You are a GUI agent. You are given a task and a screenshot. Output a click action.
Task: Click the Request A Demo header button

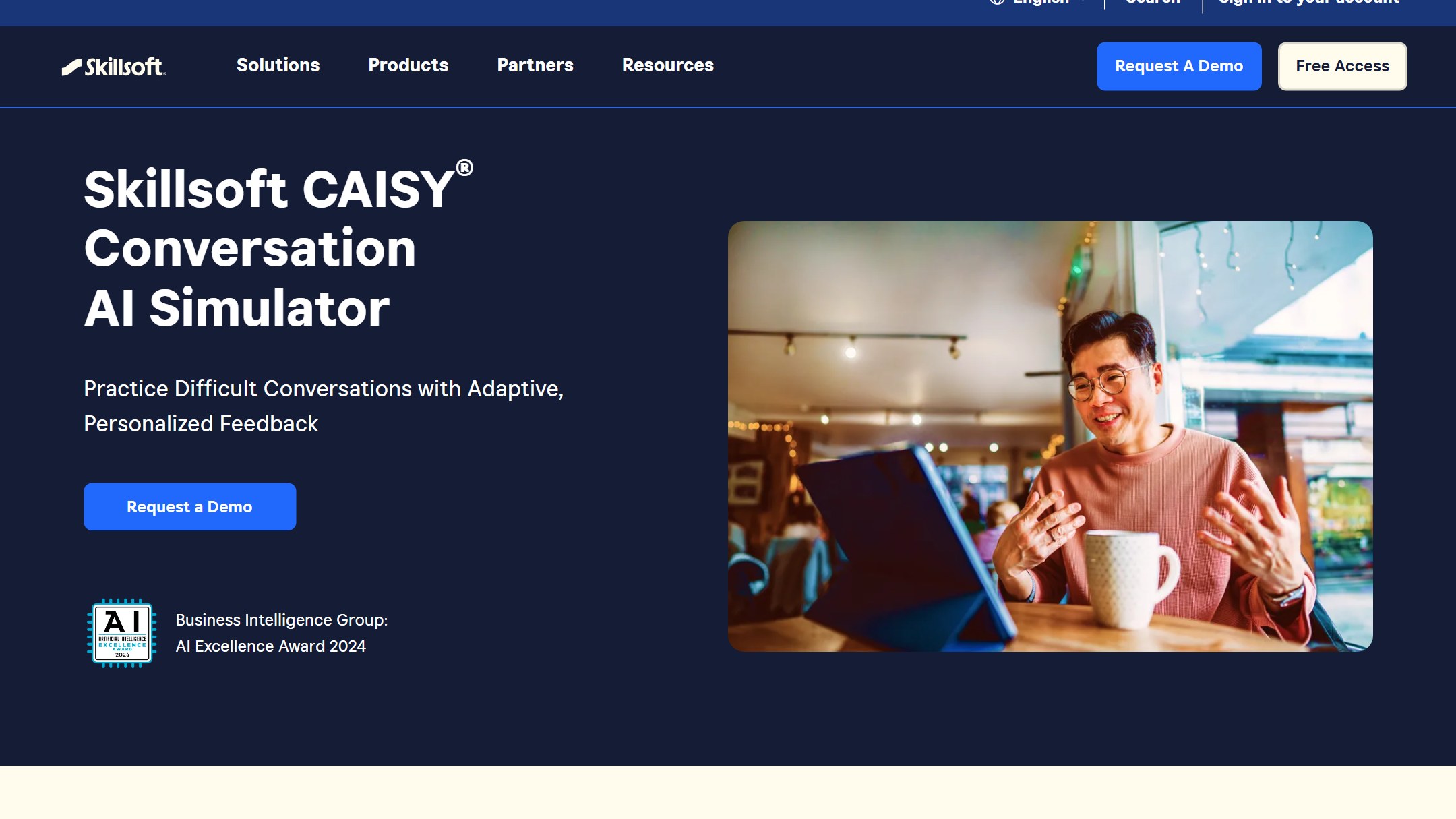[1179, 66]
